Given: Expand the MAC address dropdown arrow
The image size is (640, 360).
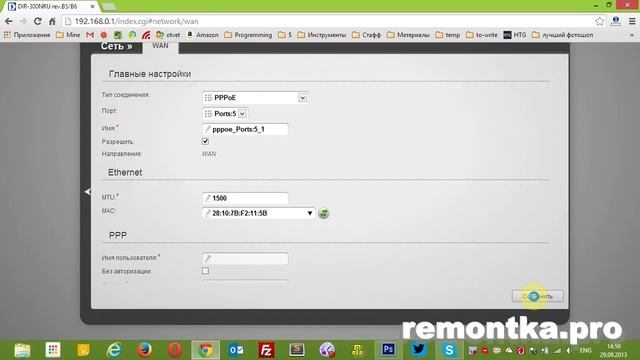Looking at the screenshot, I should pos(310,213).
